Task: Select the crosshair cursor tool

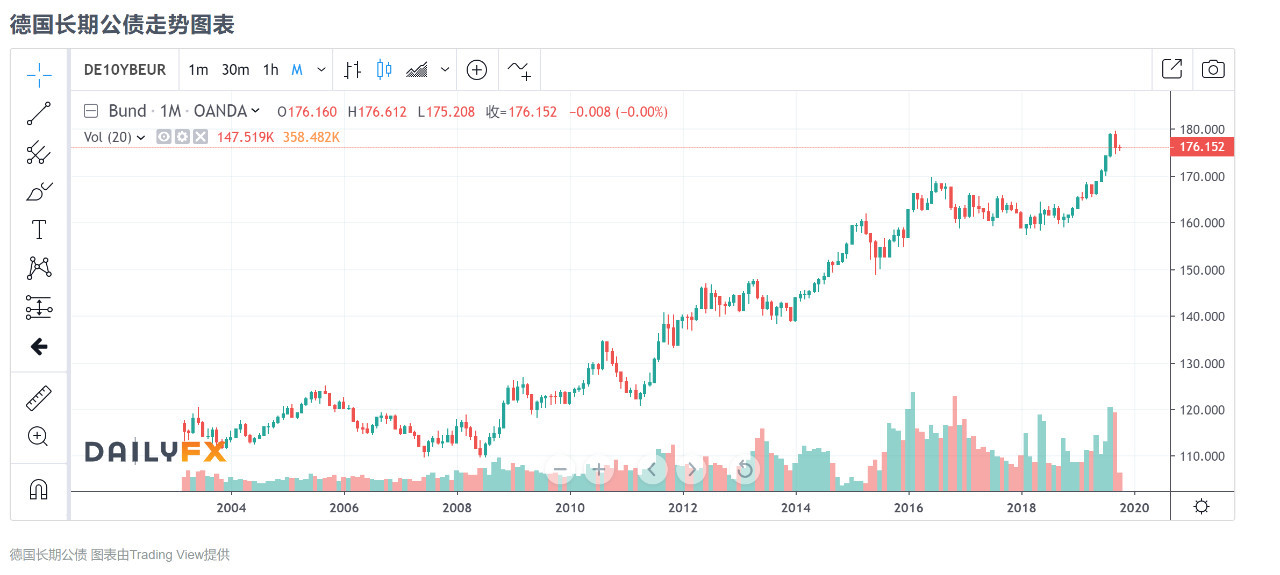Action: point(39,74)
